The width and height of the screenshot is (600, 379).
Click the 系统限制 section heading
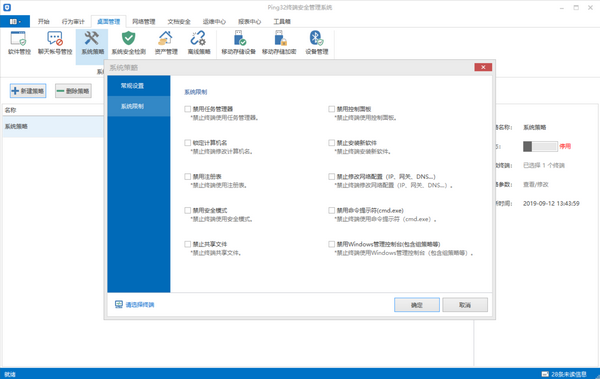[196, 92]
